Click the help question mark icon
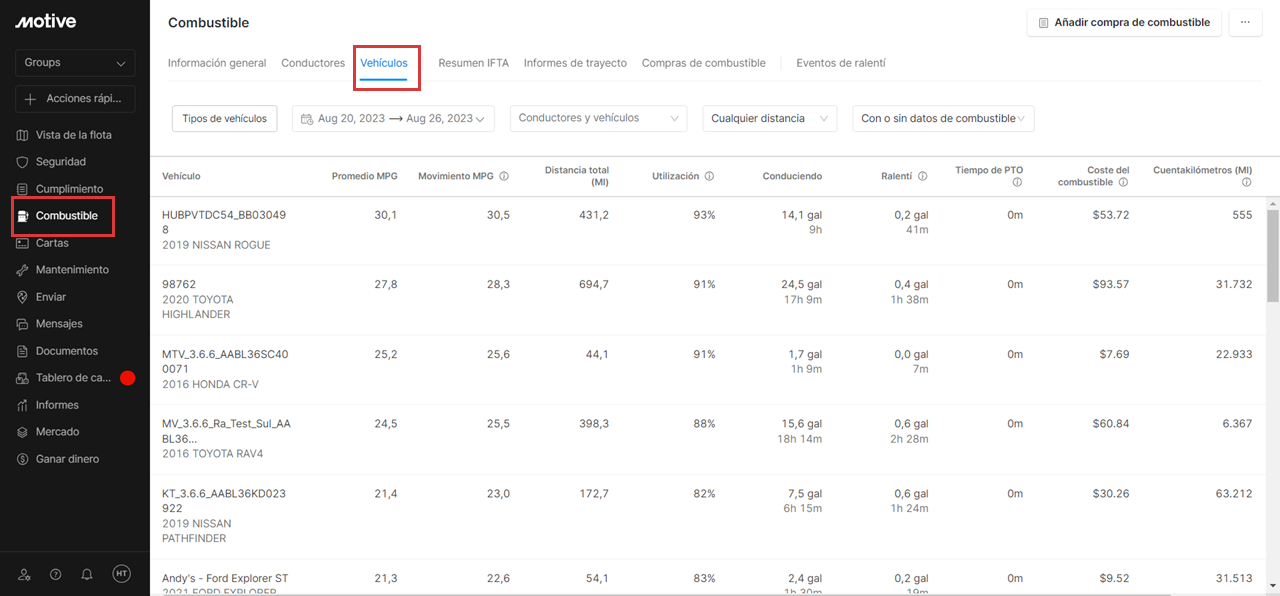The width and height of the screenshot is (1280, 596). pyautogui.click(x=55, y=574)
